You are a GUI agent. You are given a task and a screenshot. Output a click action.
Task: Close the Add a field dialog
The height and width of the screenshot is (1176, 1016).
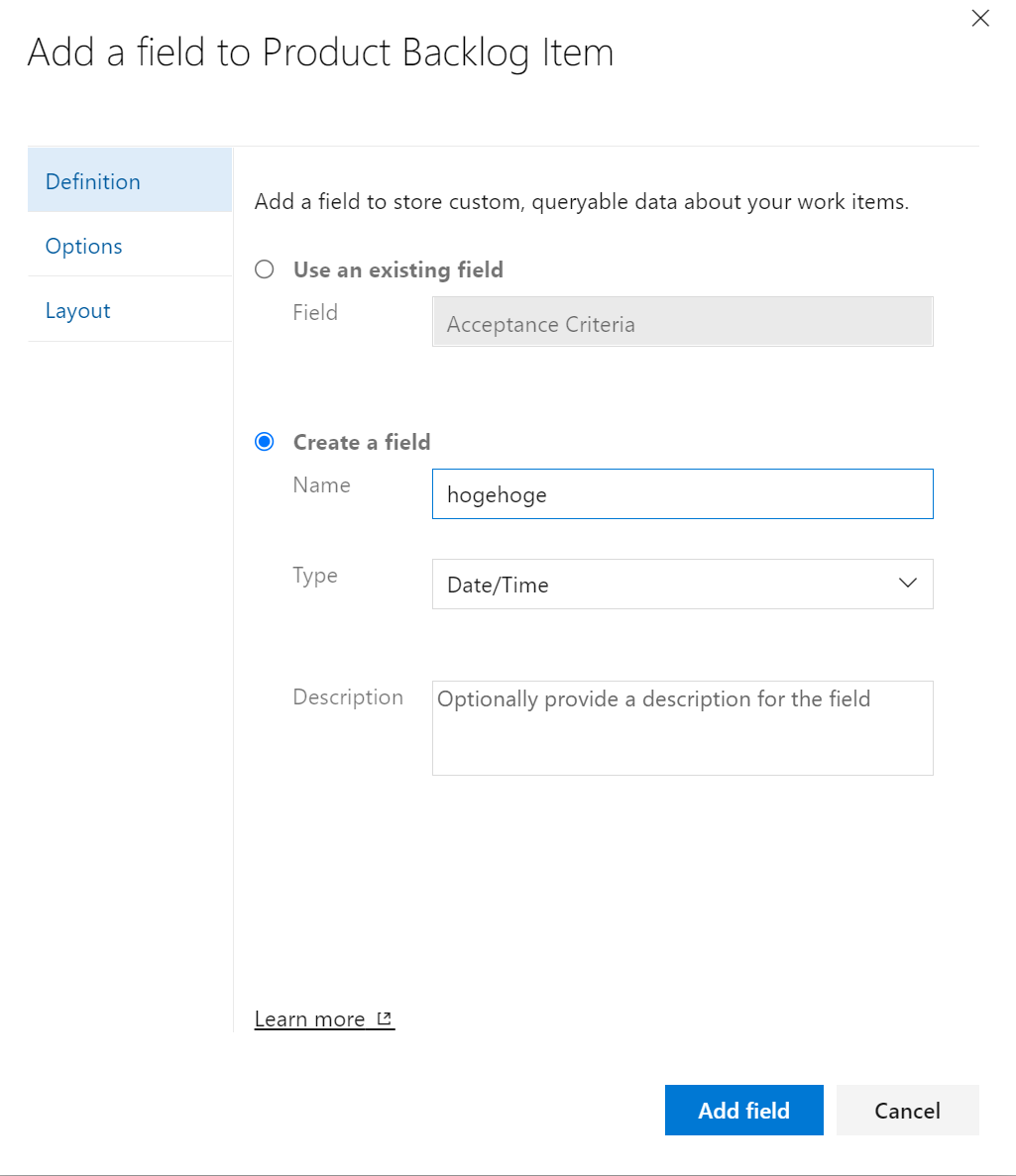pos(980,19)
